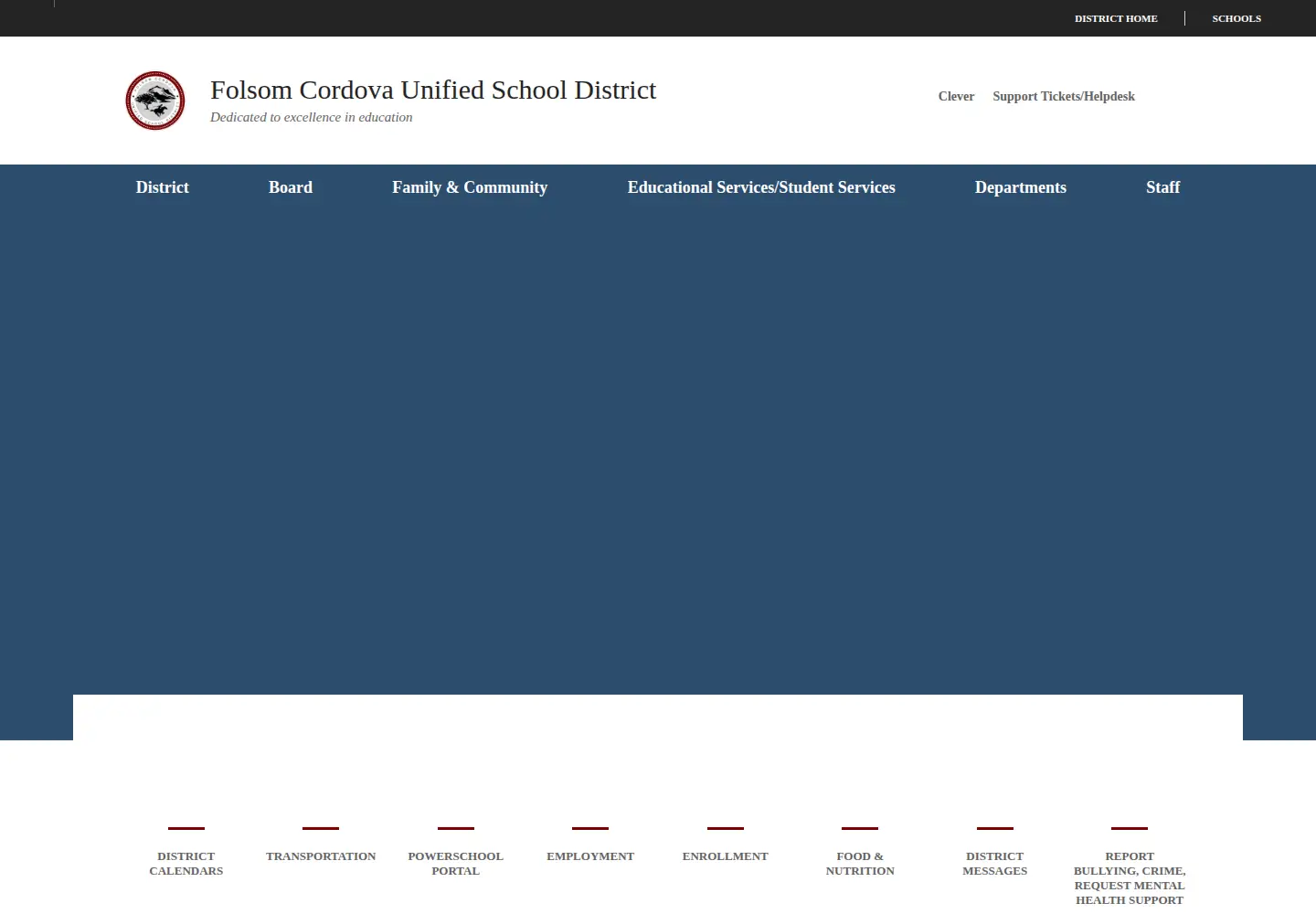Open the Family & Community menu
Image resolution: width=1316 pixels, height=914 pixels.
pos(470,187)
